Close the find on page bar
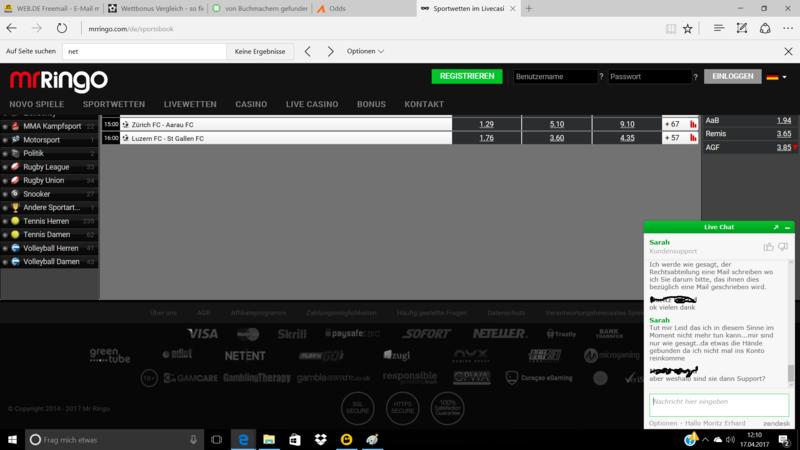Screen dimensions: 800x450 [x=788, y=52]
